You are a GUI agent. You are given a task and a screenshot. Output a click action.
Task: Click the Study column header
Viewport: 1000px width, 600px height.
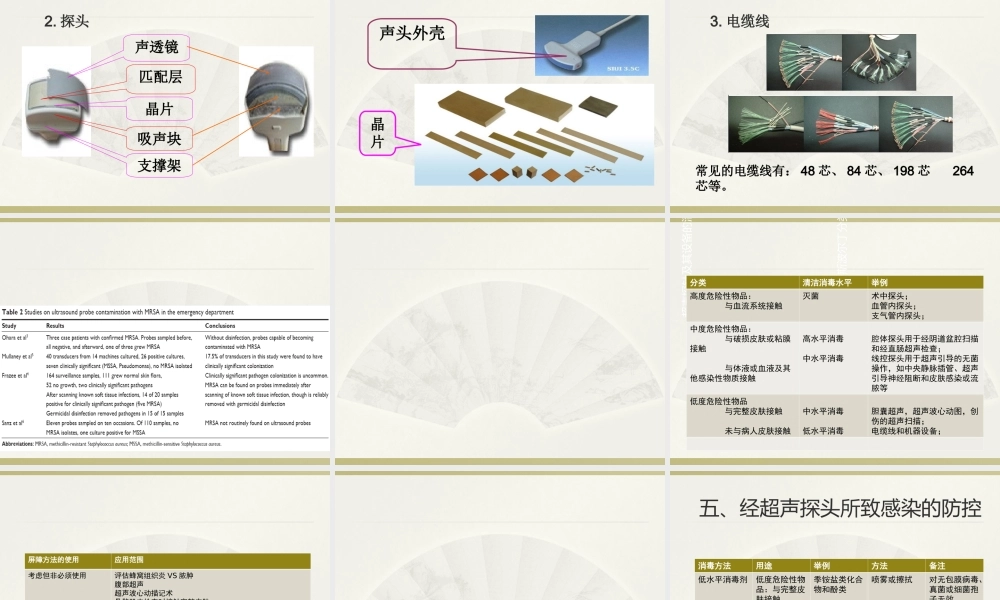(9, 326)
